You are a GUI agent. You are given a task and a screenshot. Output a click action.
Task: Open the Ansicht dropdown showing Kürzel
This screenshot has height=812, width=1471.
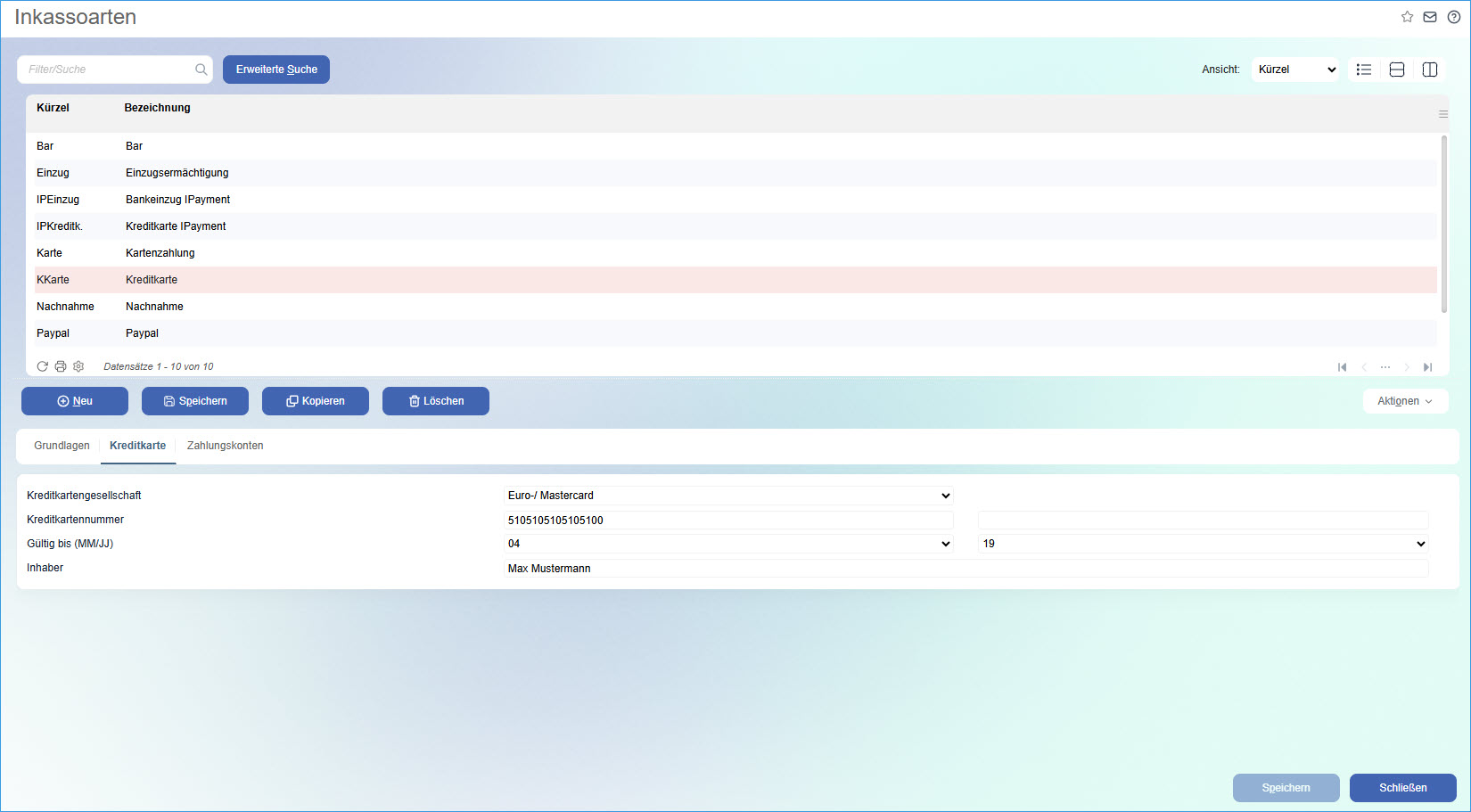tap(1295, 70)
